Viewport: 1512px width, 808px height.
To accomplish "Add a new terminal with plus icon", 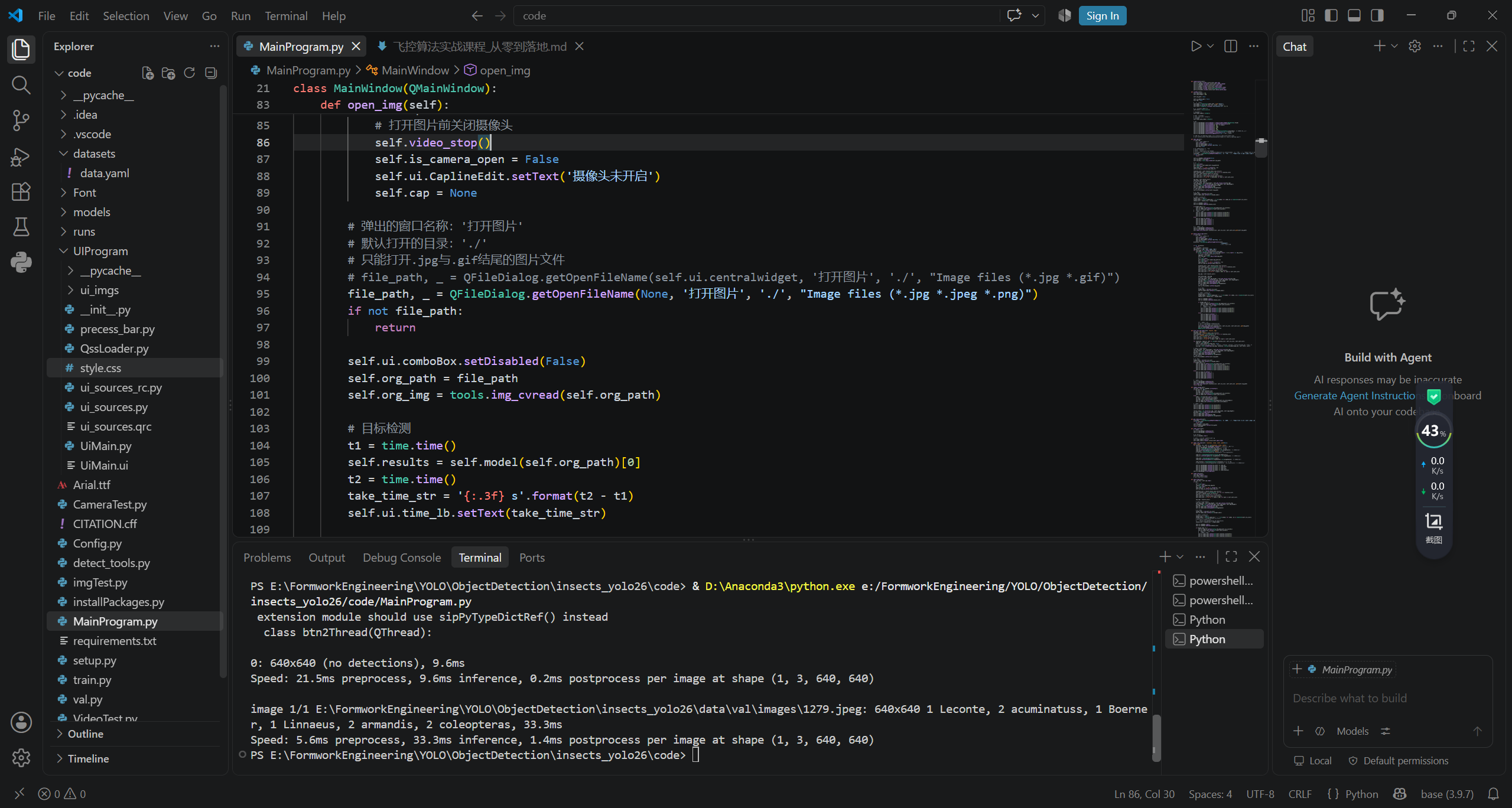I will click(x=1165, y=556).
